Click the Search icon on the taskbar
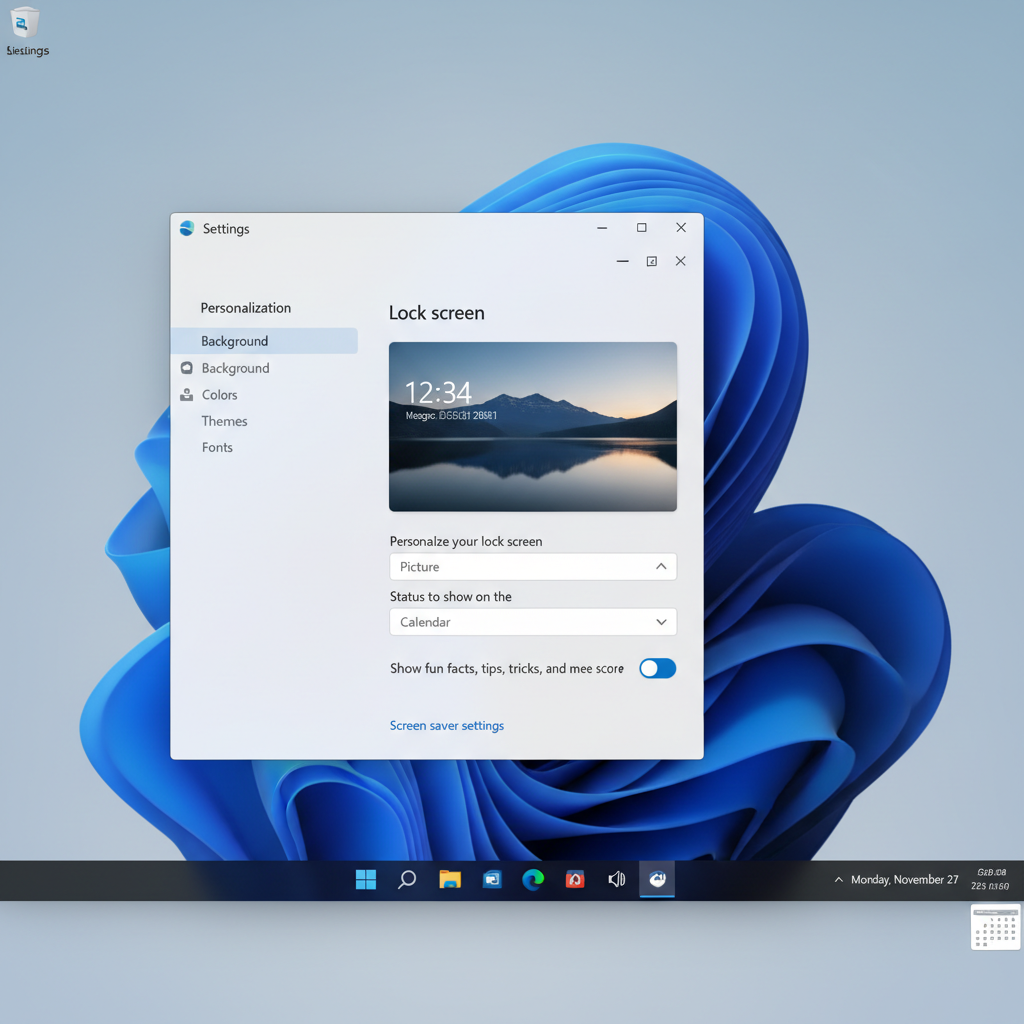The width and height of the screenshot is (1024, 1024). tap(407, 880)
